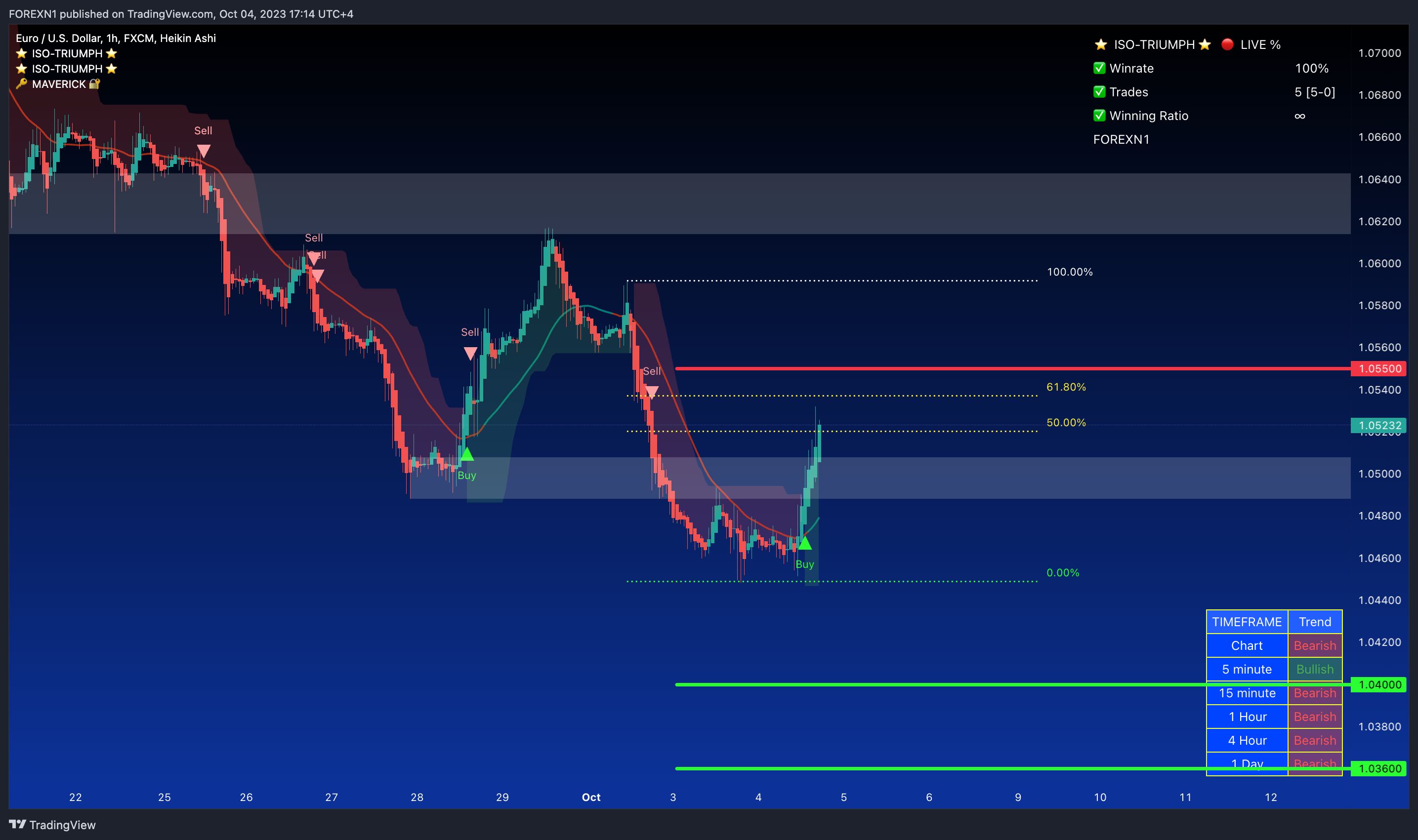The width and height of the screenshot is (1418, 840).
Task: Click the 1 Hour row label
Action: (x=1247, y=717)
